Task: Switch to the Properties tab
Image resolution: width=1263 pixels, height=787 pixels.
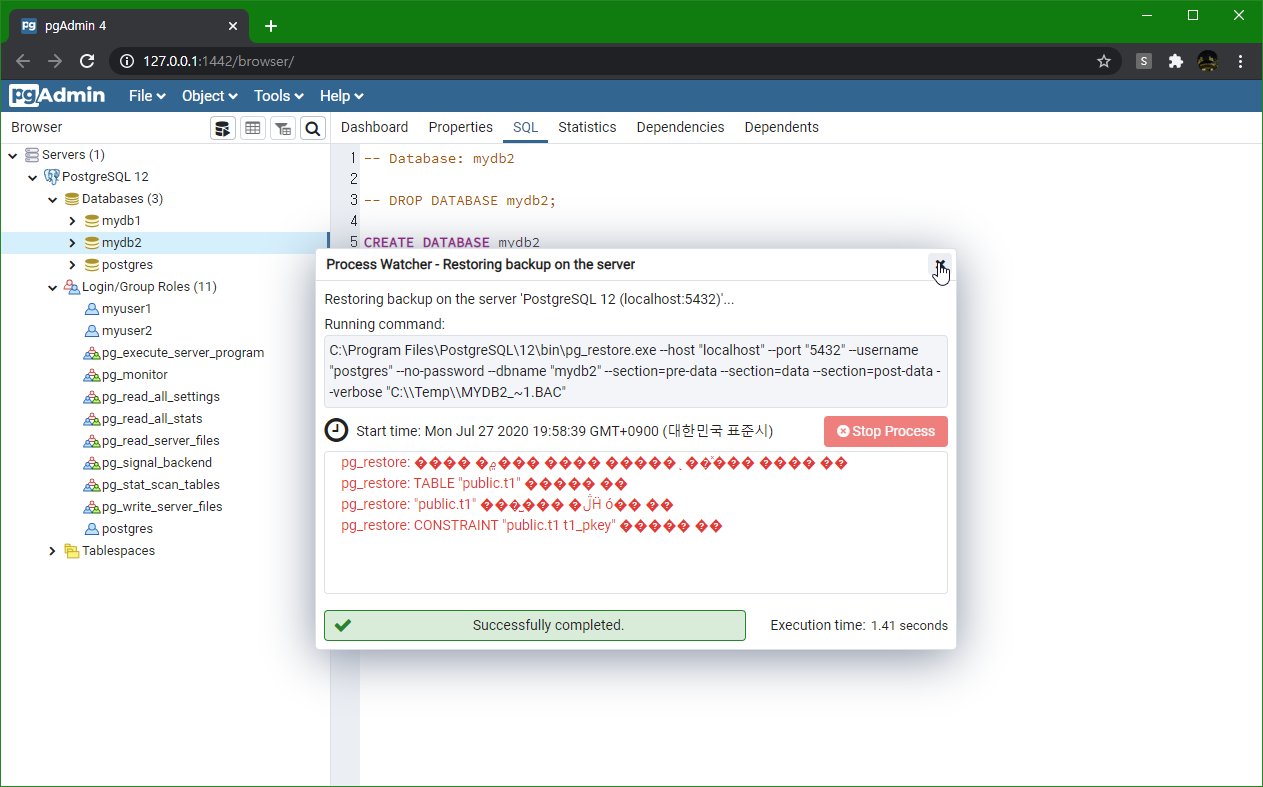Action: [x=460, y=127]
